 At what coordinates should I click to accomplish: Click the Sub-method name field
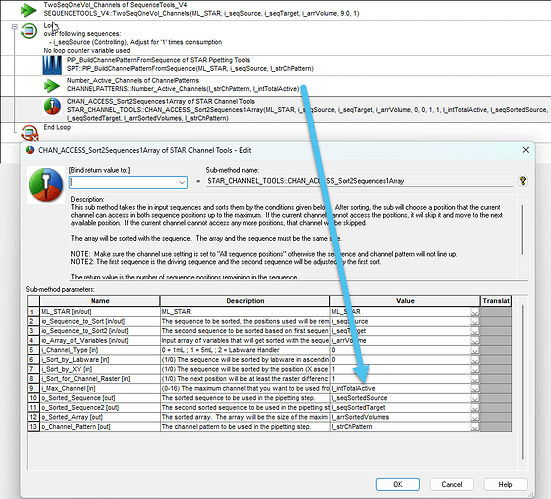pos(359,181)
